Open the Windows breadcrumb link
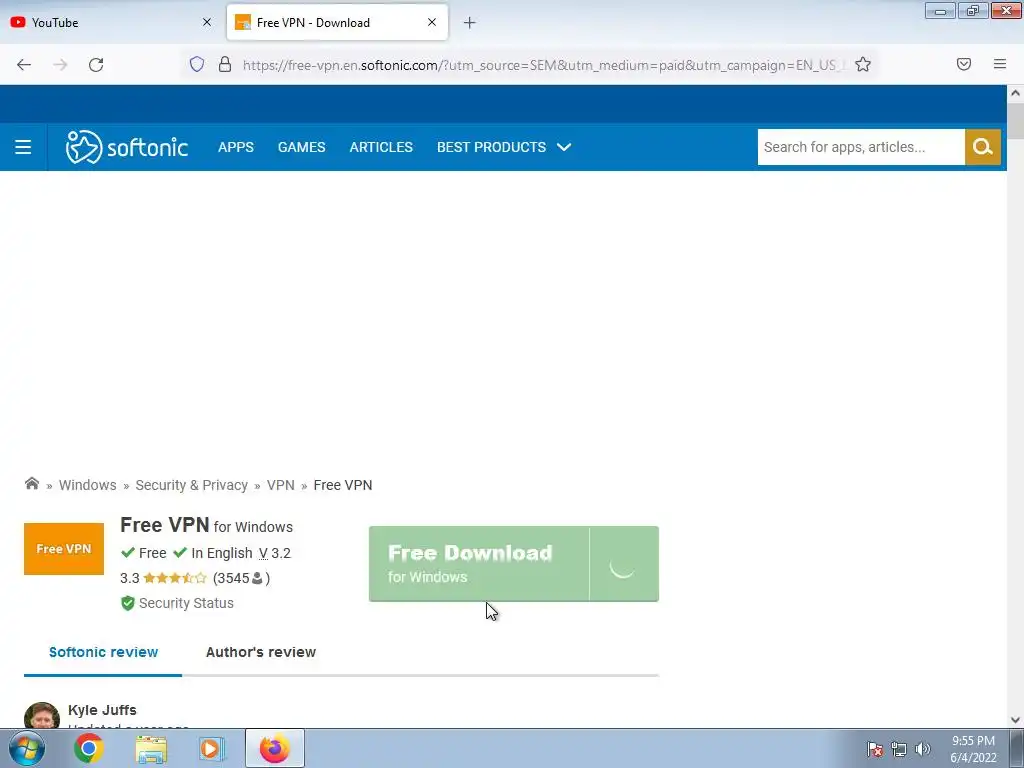This screenshot has height=768, width=1024. point(88,485)
